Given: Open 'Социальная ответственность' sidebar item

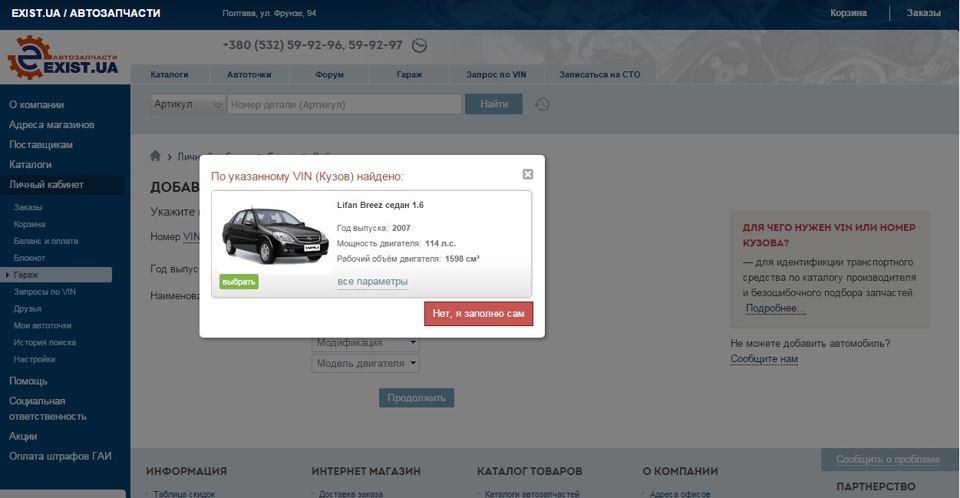Looking at the screenshot, I should tap(47, 409).
